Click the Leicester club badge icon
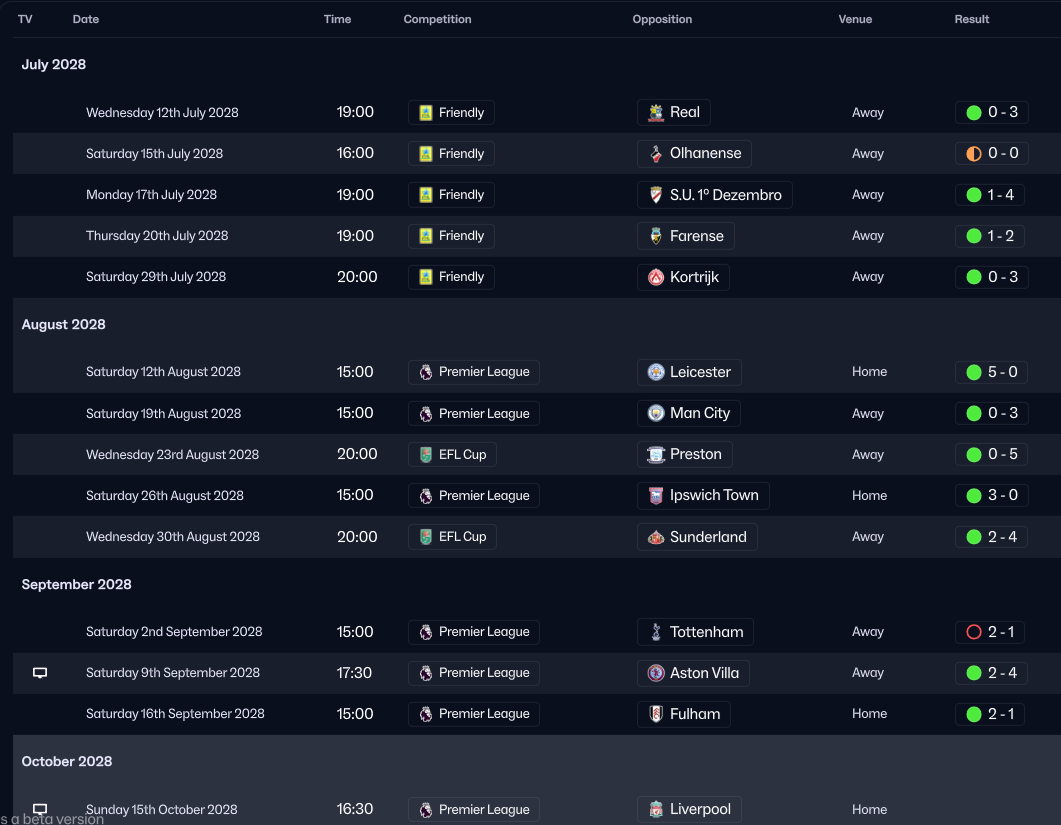 coord(656,372)
